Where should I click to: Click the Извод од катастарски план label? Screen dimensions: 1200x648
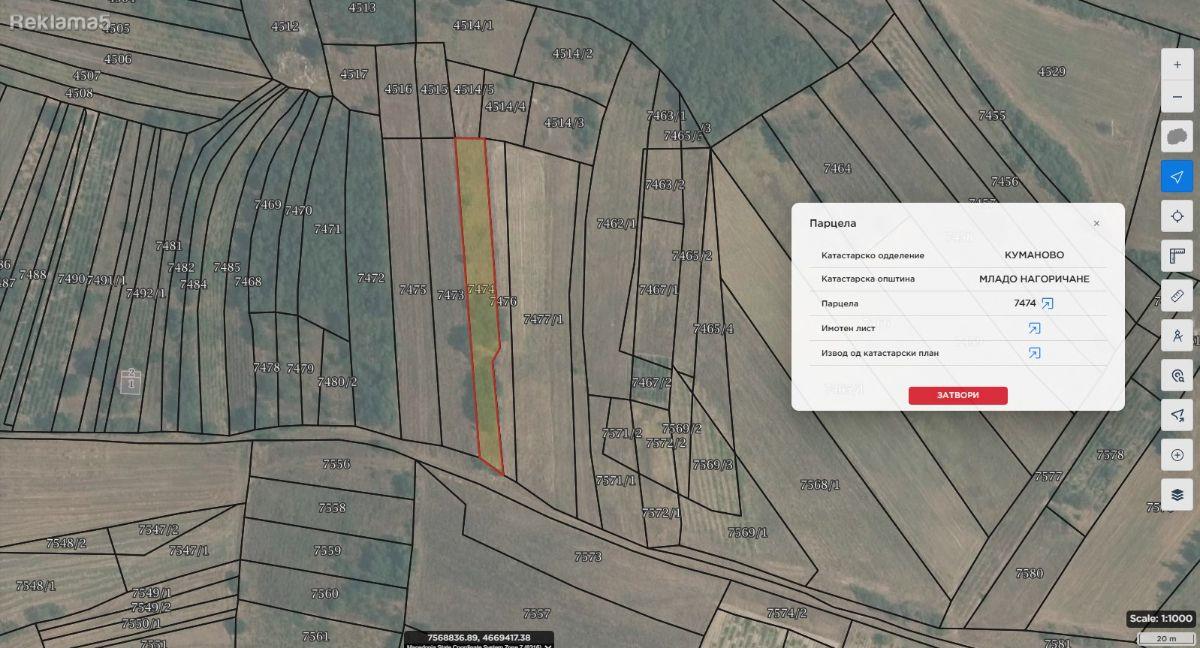click(880, 353)
